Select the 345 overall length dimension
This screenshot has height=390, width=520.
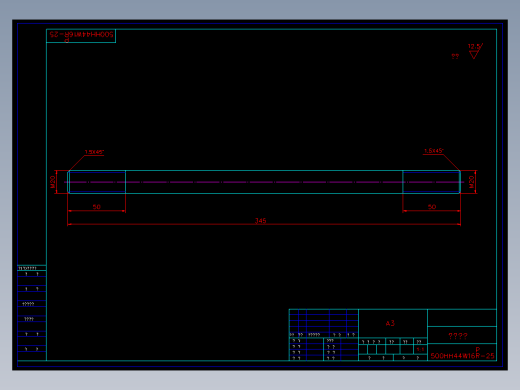click(260, 221)
